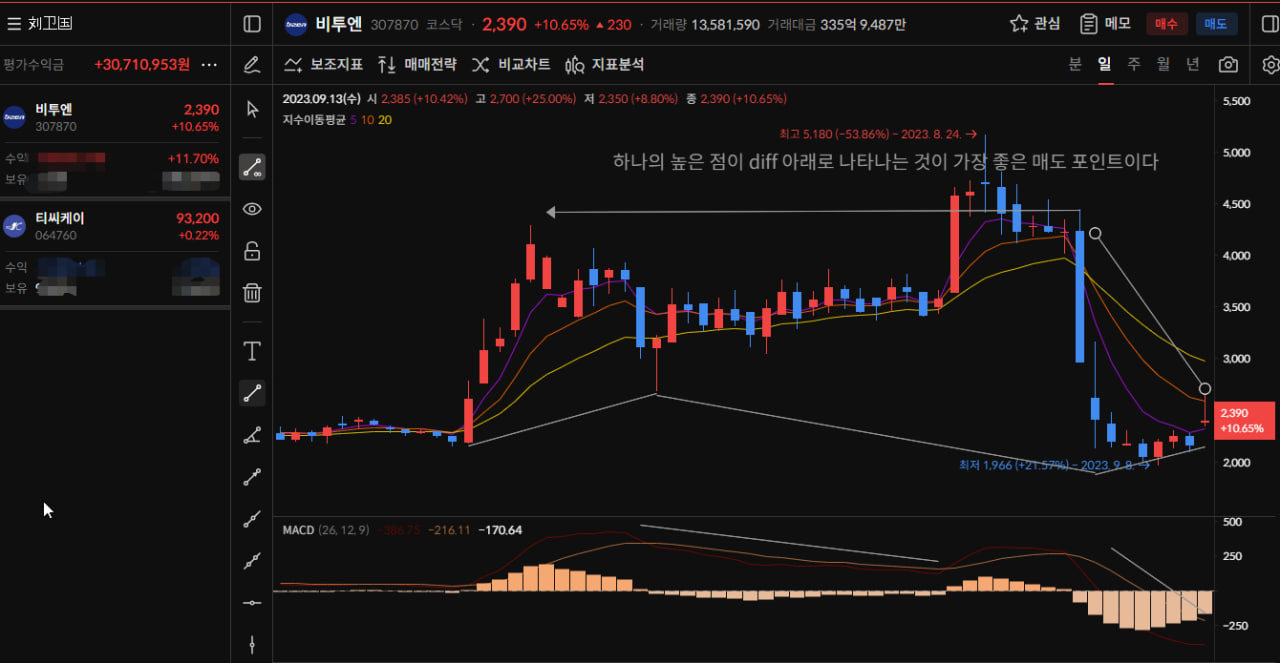Click the Korean text annotation on chart
This screenshot has height=663, width=1280.
tap(885, 161)
